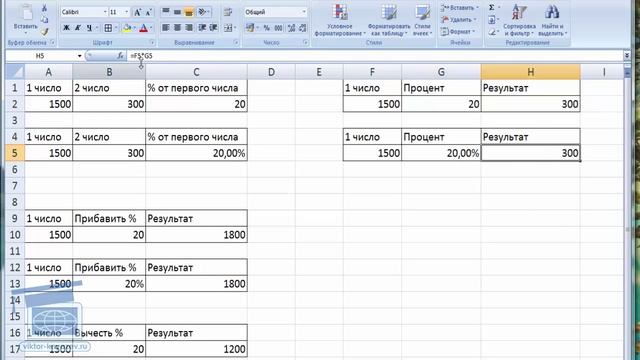Click the Select All corner button
The height and width of the screenshot is (360, 640).
15,72
